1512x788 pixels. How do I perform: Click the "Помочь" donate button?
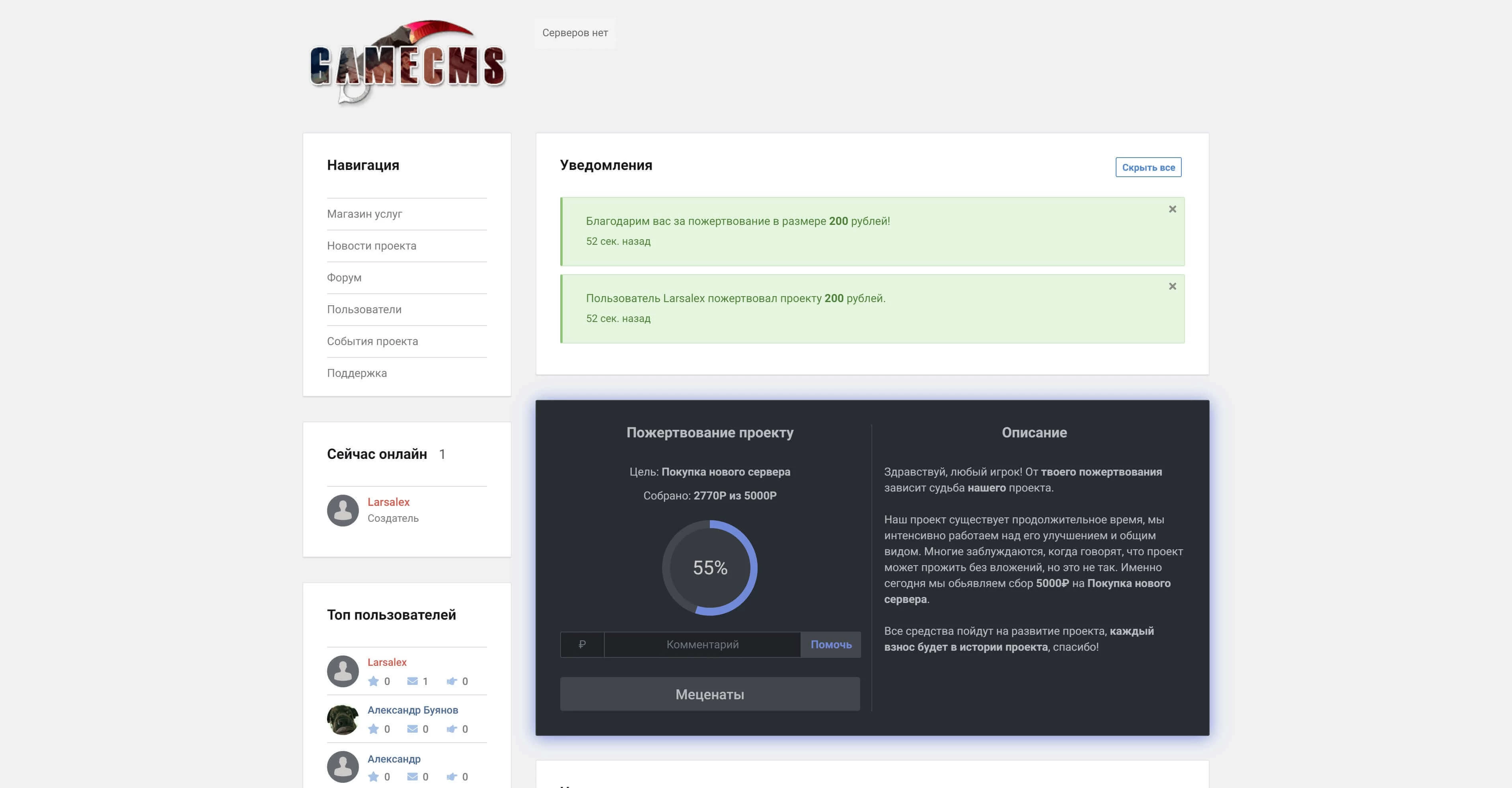click(x=830, y=644)
